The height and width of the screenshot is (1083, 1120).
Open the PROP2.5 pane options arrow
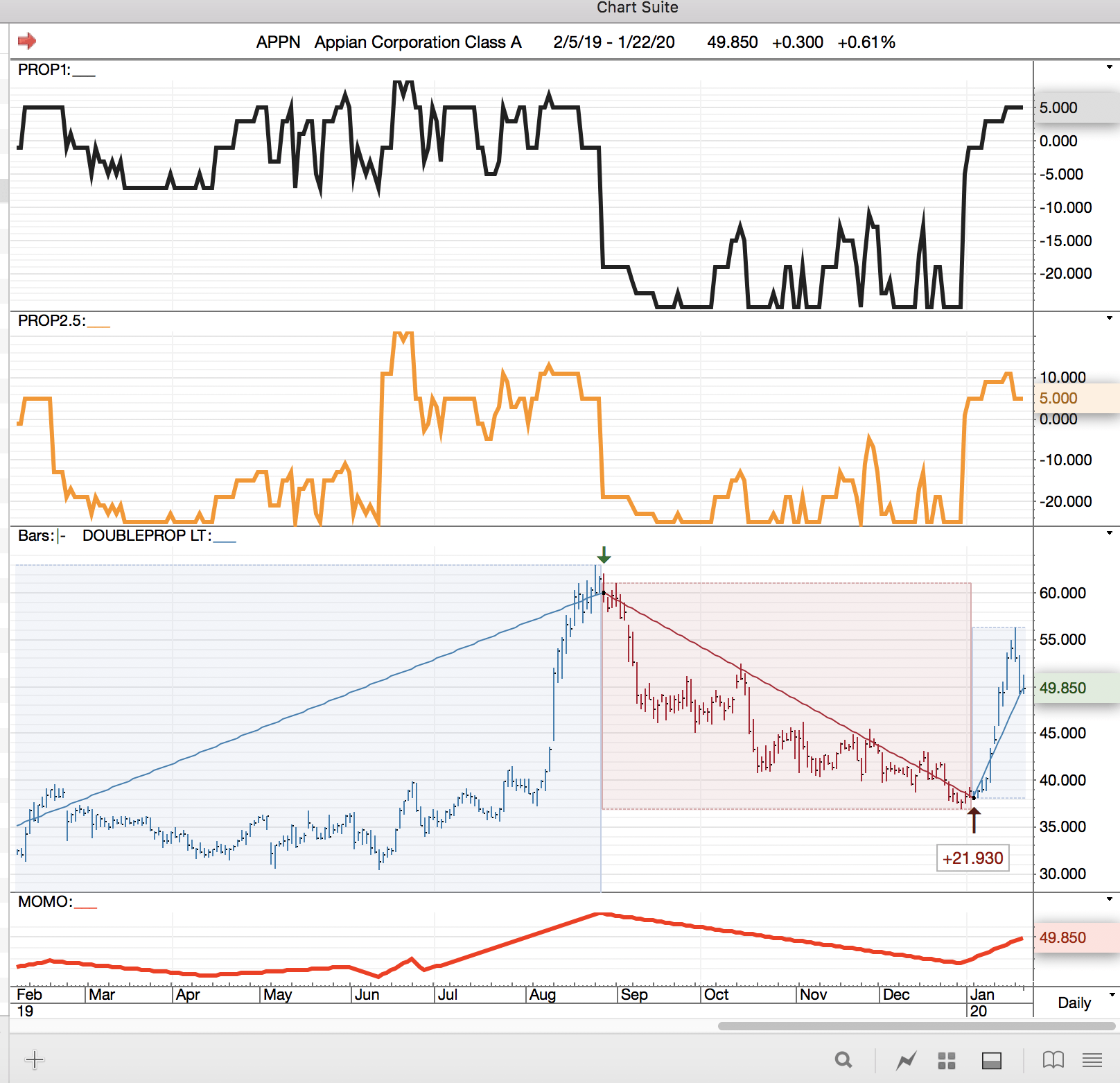click(x=1110, y=318)
